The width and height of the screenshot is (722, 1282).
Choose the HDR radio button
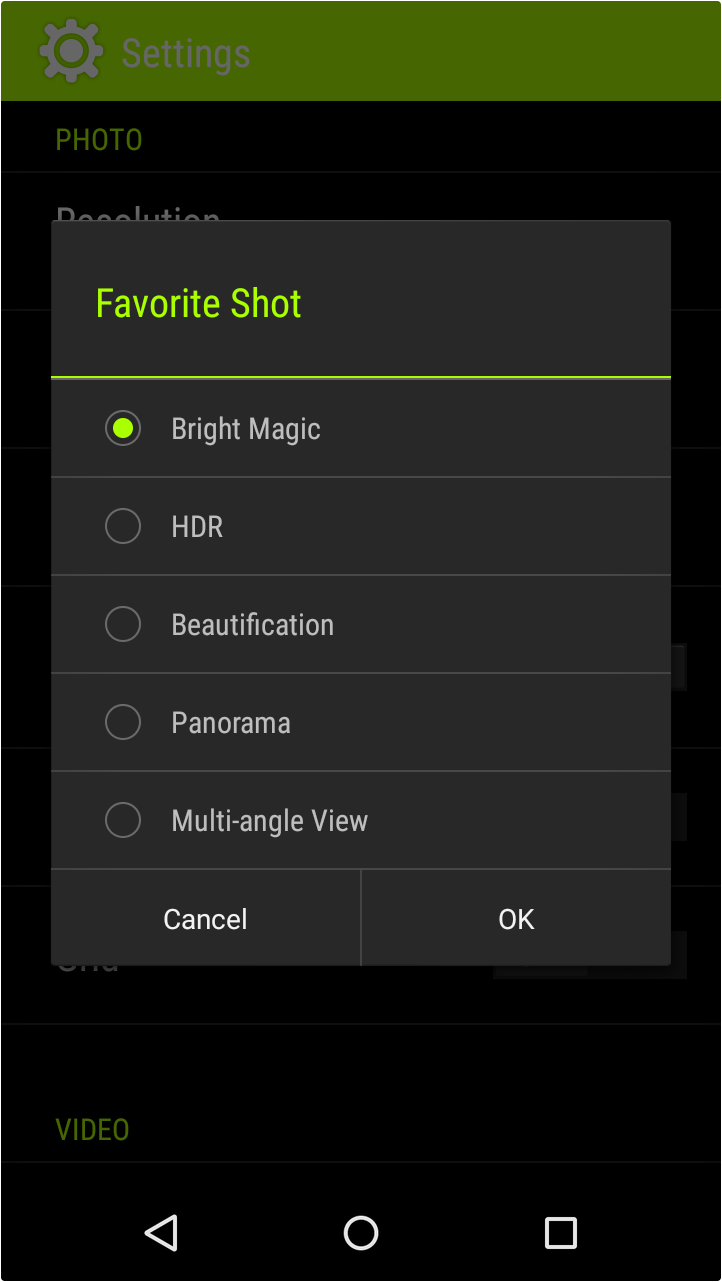[123, 527]
